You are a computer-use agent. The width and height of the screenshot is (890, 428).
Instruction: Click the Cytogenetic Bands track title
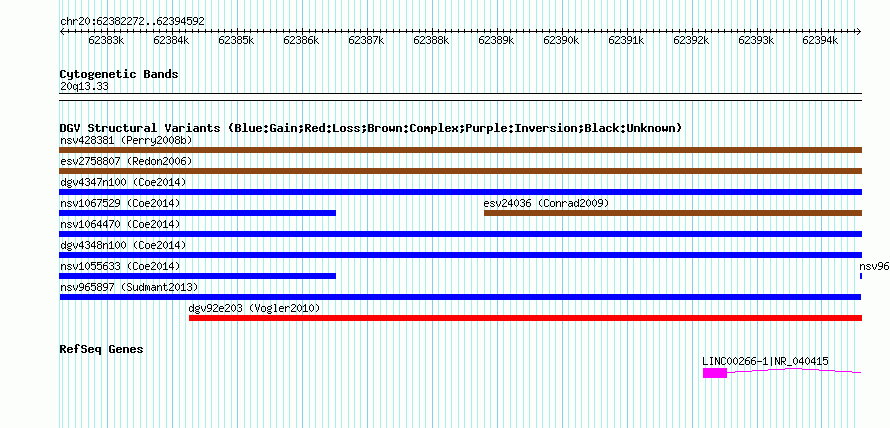(x=119, y=74)
